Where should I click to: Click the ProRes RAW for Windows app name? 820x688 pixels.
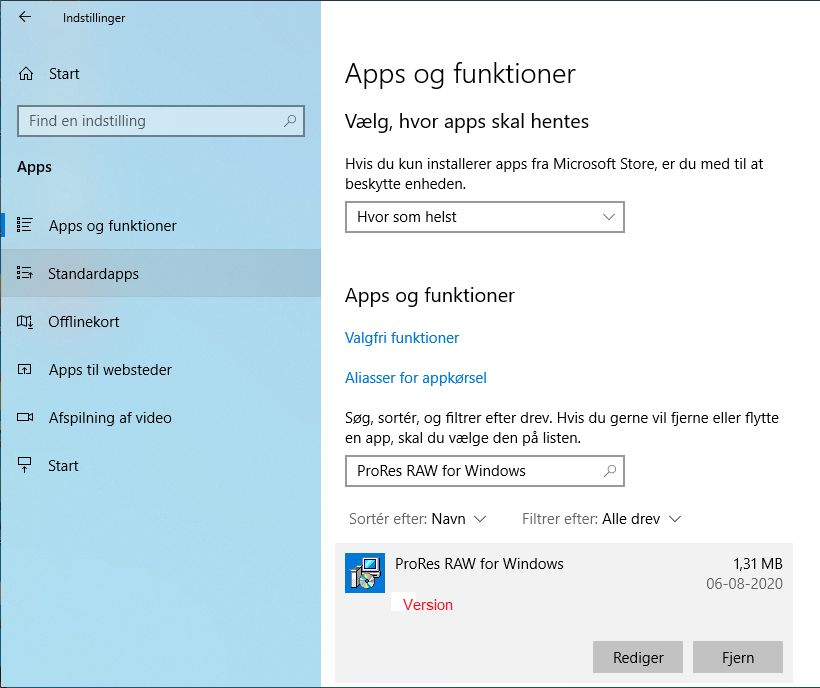(x=479, y=564)
